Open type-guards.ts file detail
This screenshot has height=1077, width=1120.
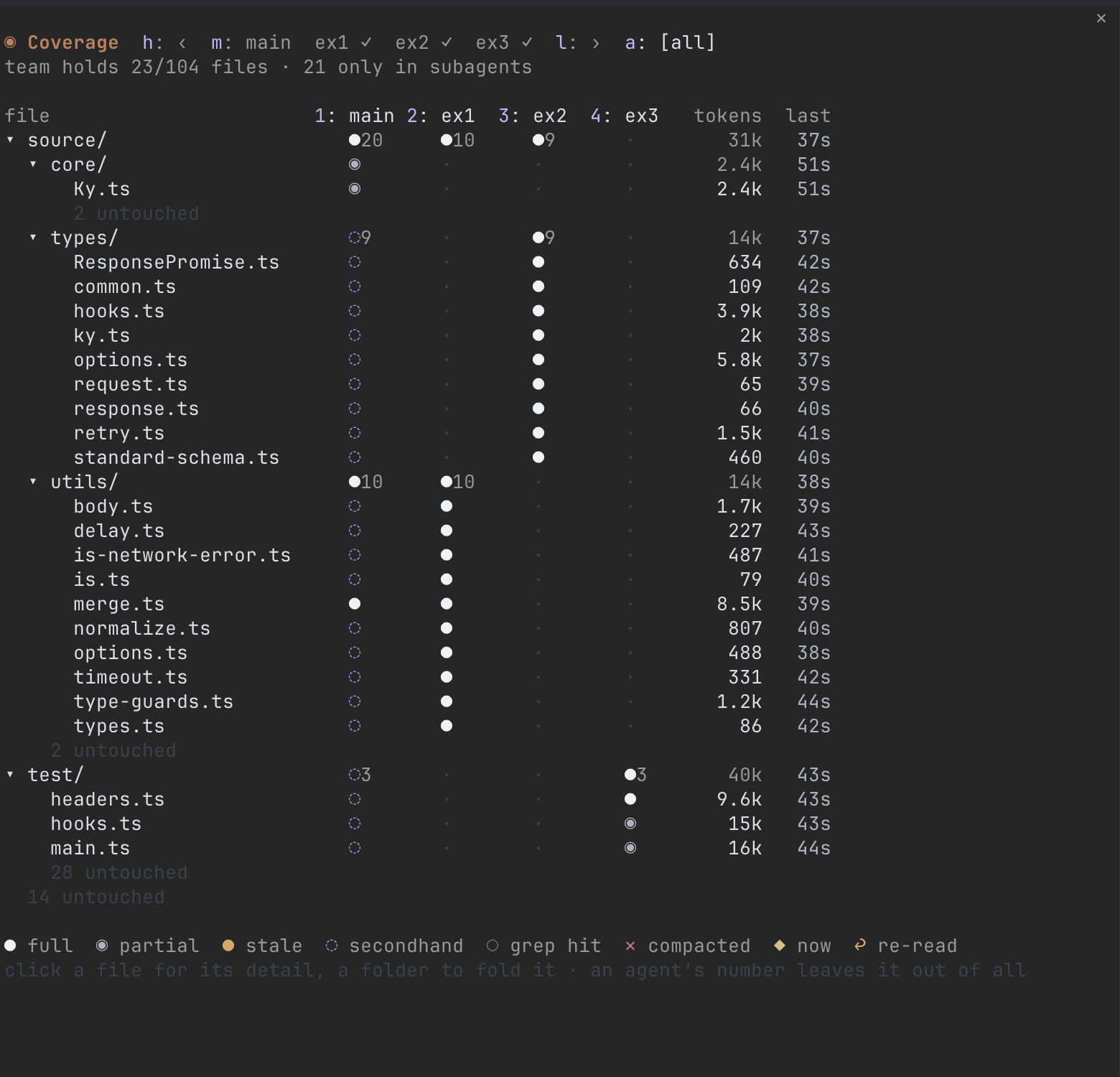click(154, 701)
